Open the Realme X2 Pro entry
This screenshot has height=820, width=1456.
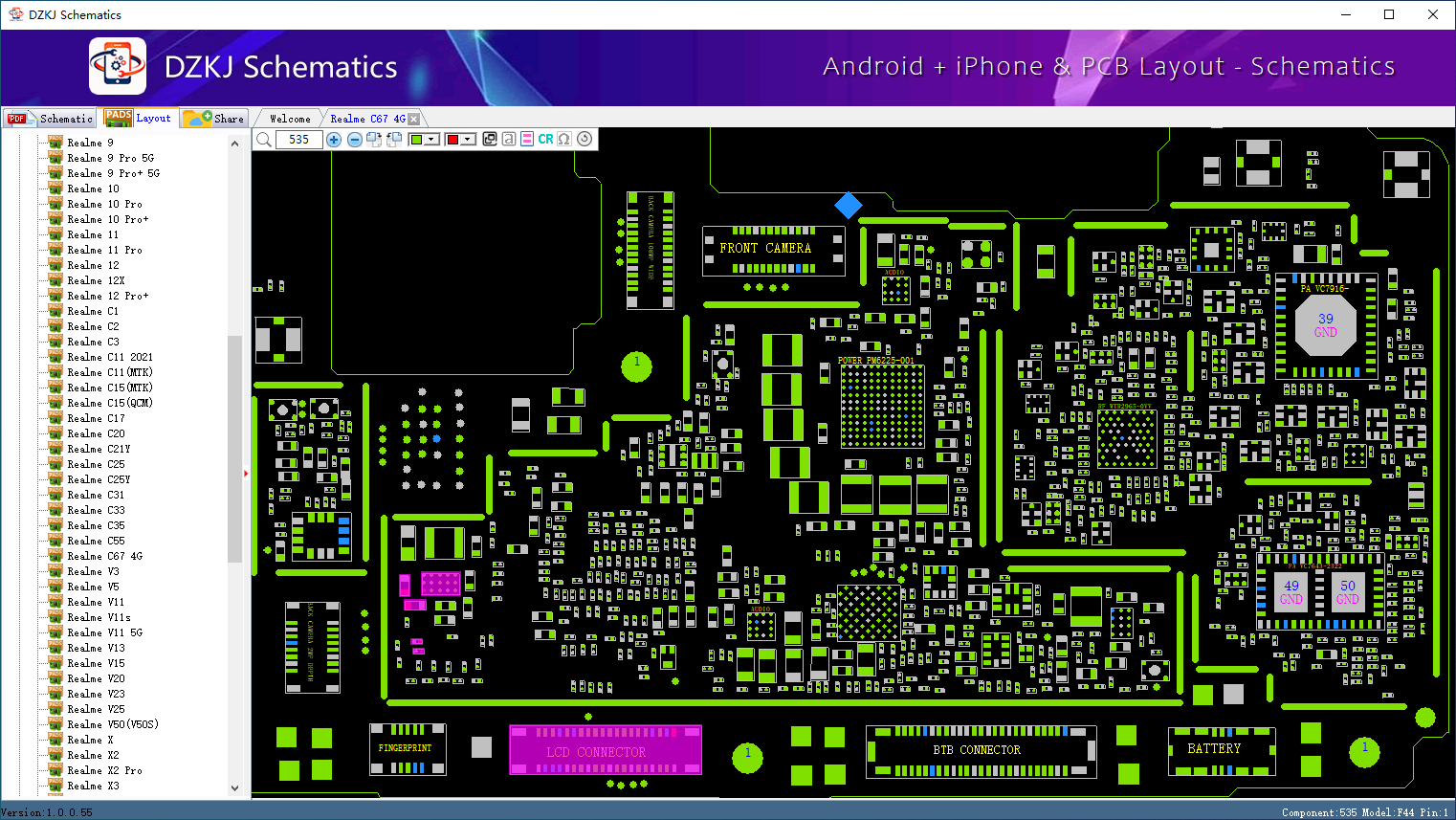[x=104, y=770]
